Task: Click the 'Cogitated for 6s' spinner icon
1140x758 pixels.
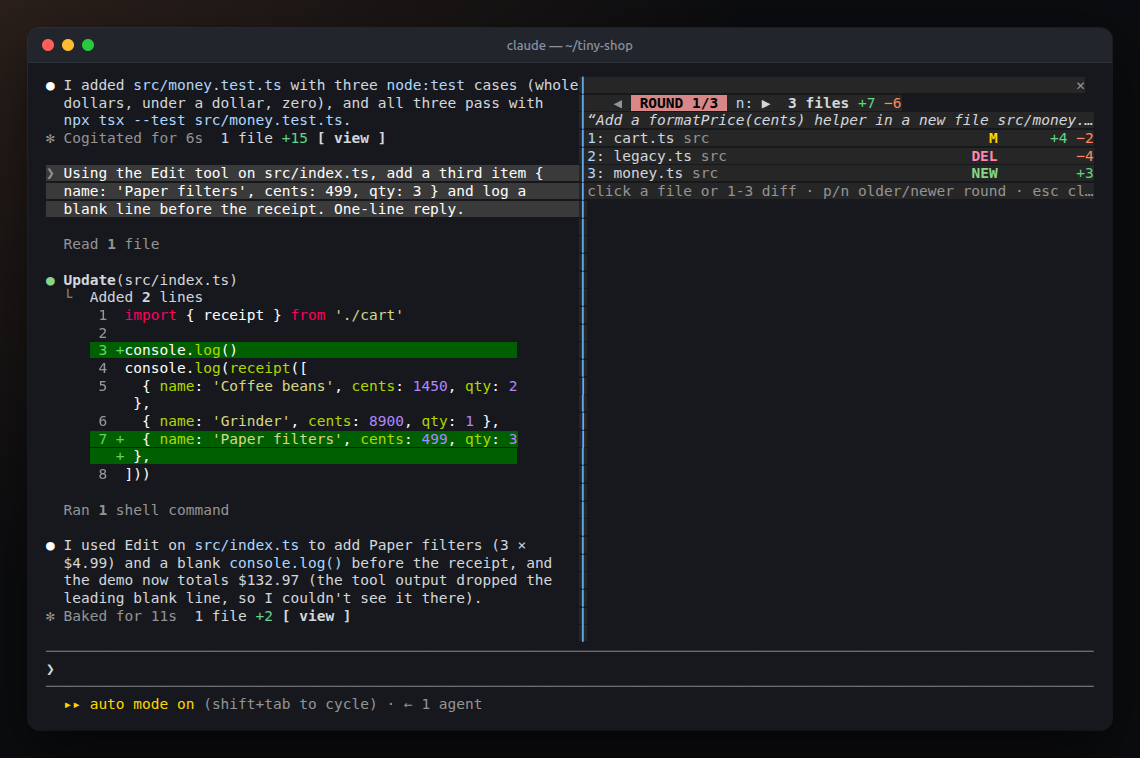Action: point(50,138)
